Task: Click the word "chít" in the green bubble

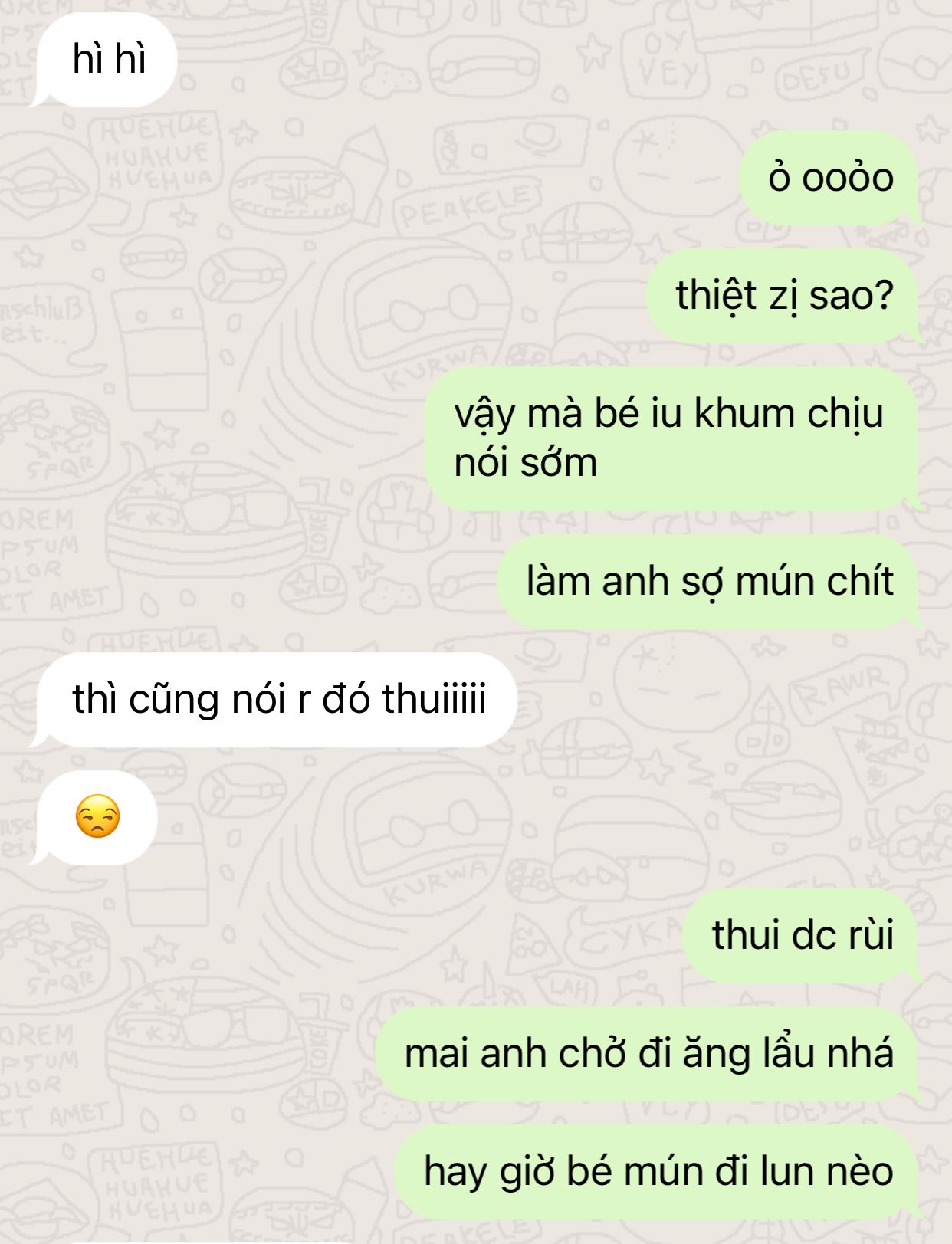Action: (x=860, y=581)
